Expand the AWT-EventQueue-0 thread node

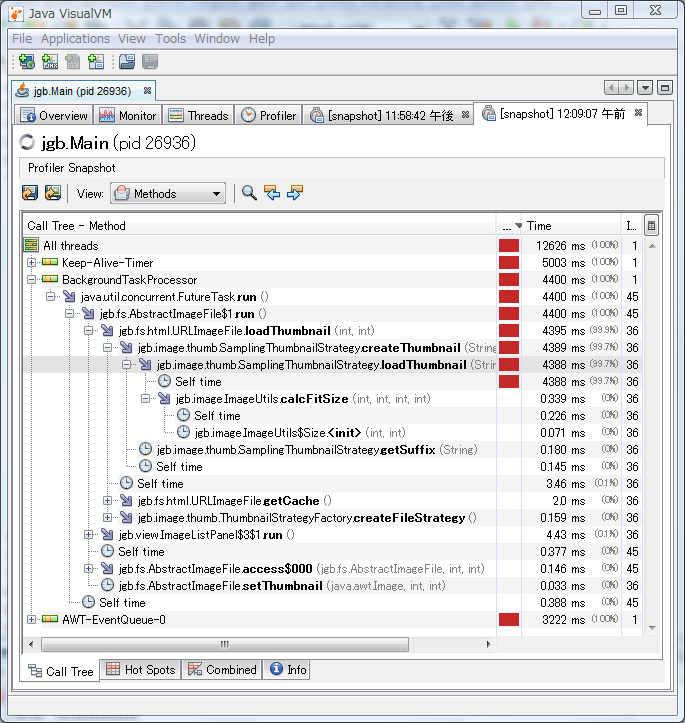(x=31, y=619)
